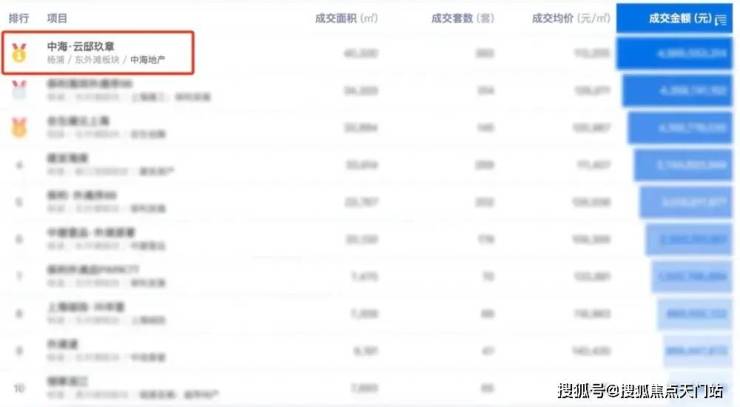The height and width of the screenshot is (407, 740).
Task: Click the 东外滩板块 area text
Action: [97, 60]
